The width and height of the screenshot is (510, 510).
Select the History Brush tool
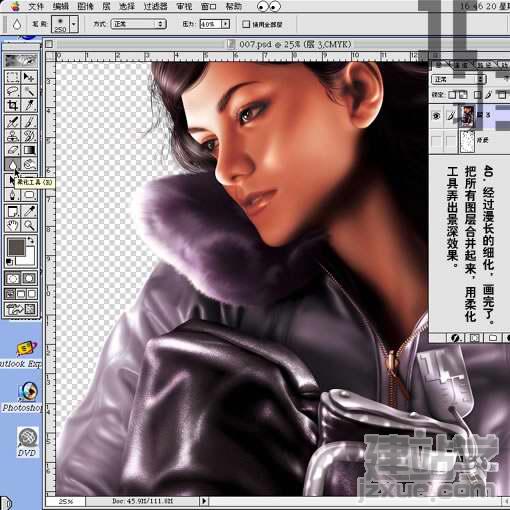coord(29,136)
